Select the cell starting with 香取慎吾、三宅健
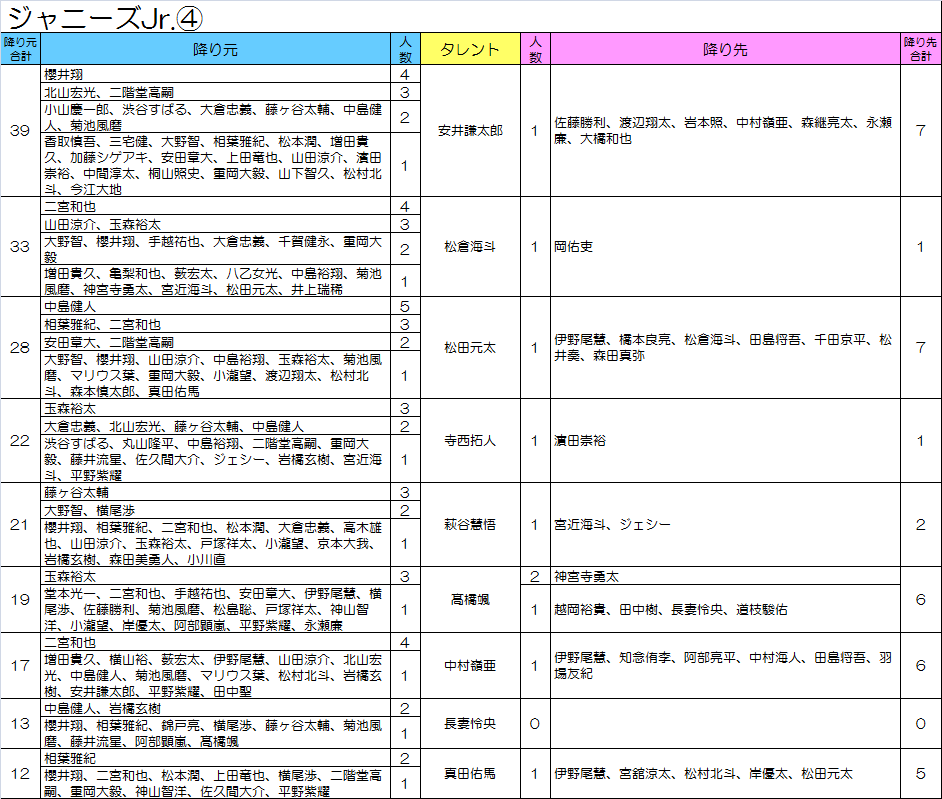 216,165
